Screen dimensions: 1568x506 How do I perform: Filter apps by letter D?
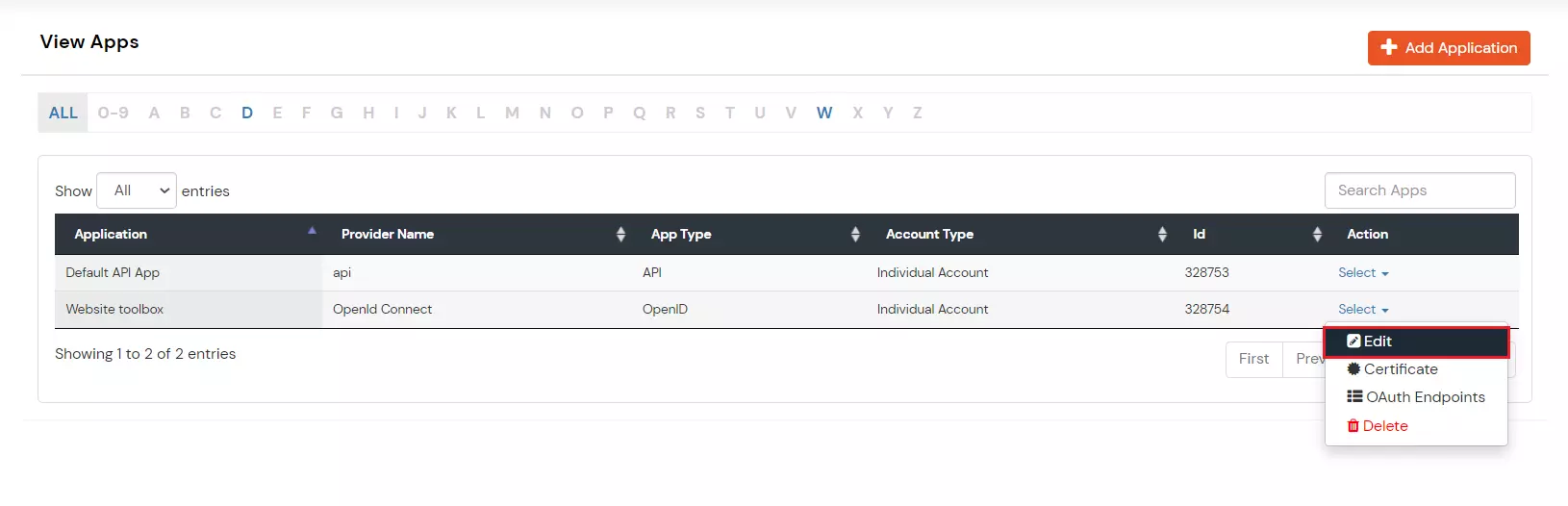pos(247,113)
